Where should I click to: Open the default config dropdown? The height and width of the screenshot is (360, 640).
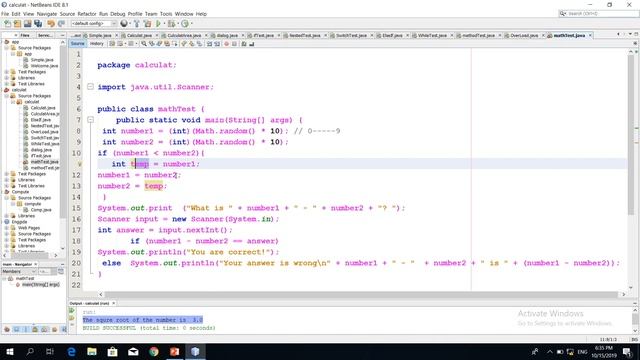(x=94, y=24)
